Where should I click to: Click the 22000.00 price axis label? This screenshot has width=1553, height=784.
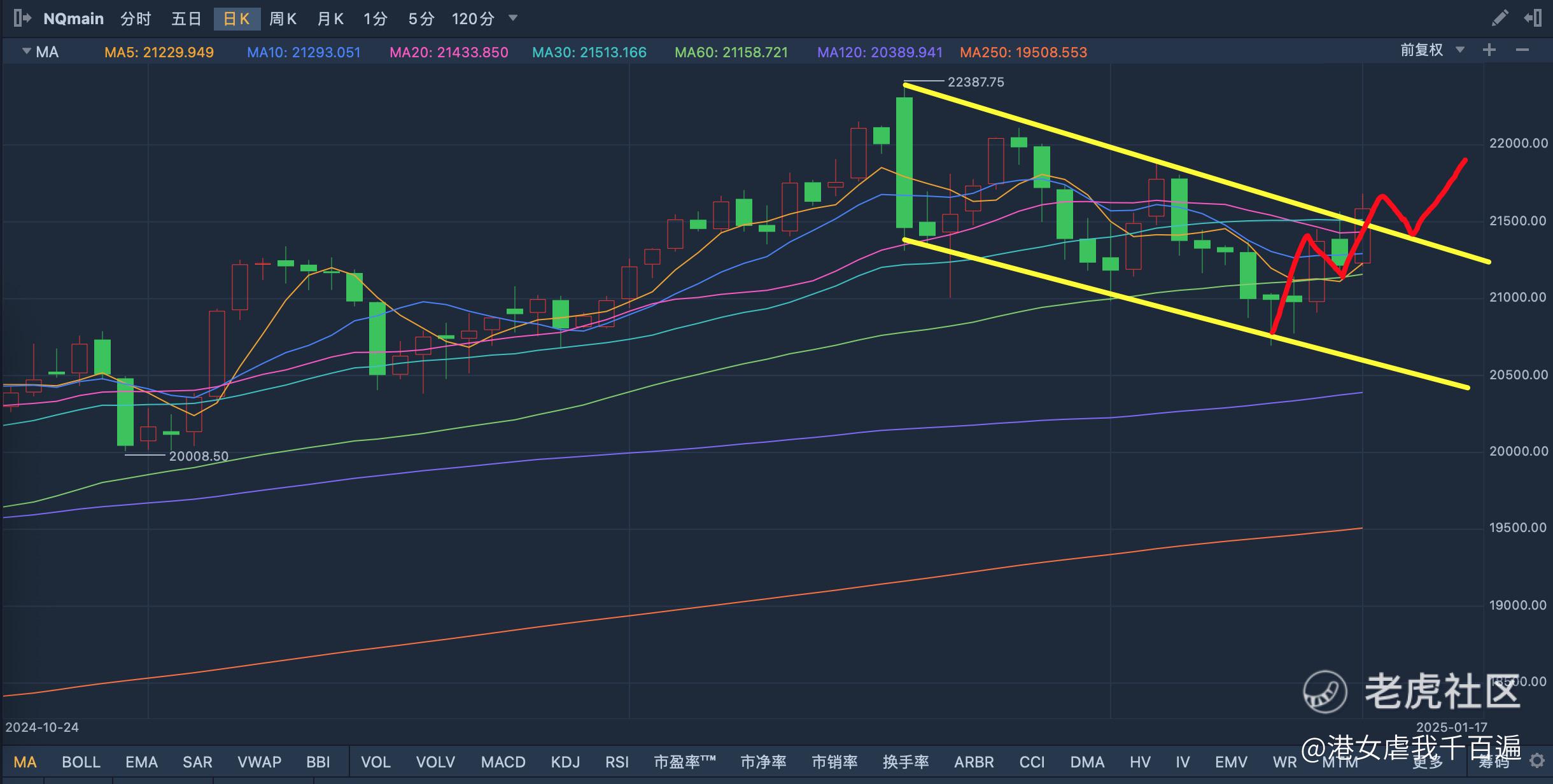pos(1519,143)
